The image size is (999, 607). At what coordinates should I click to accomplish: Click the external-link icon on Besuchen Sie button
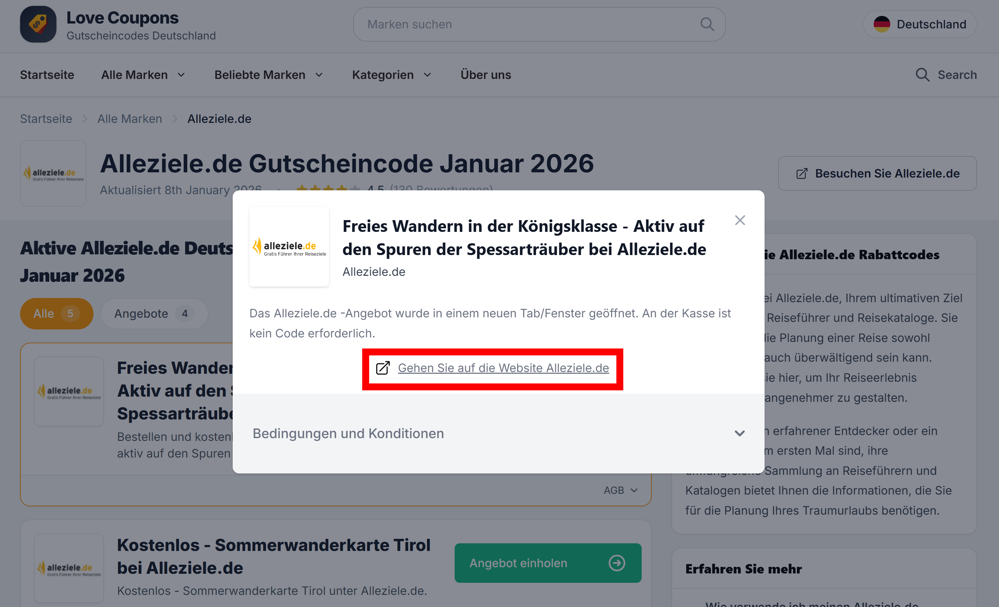tap(801, 174)
